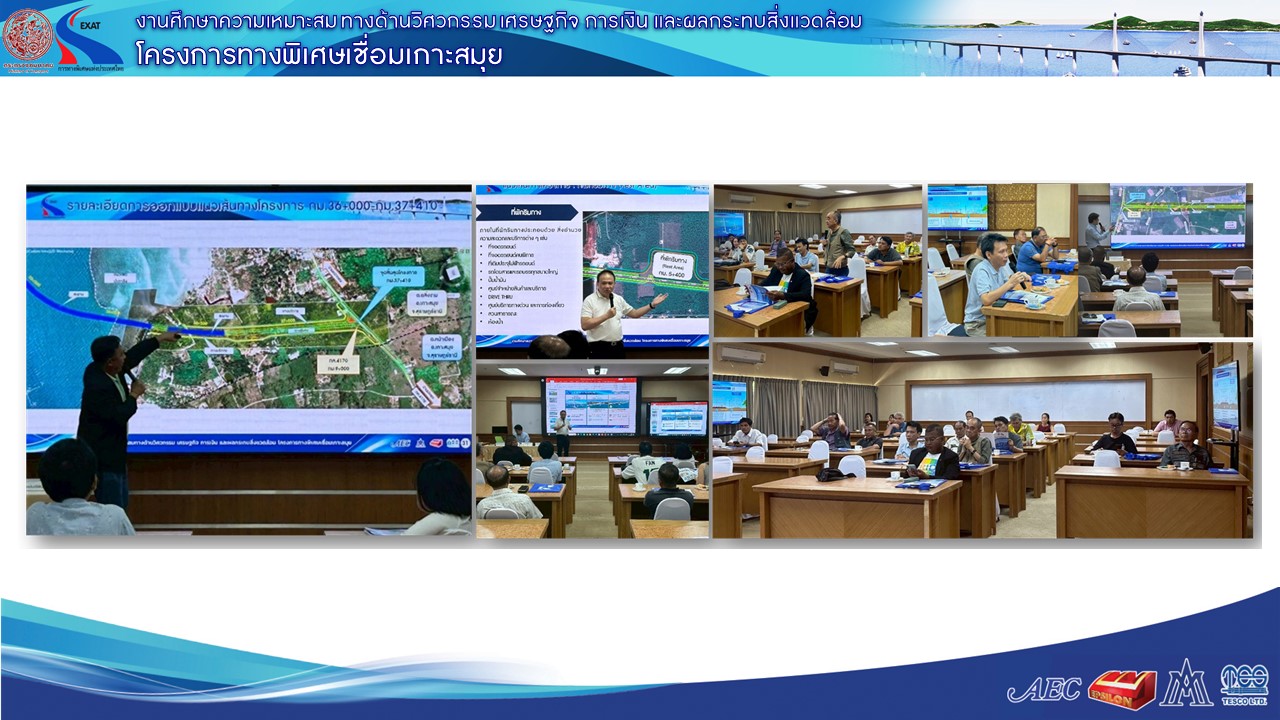The height and width of the screenshot is (720, 1280).
Task: Select the header subtitle line beginning งานศึกษาความเหมาะสม
Action: (x=498, y=21)
